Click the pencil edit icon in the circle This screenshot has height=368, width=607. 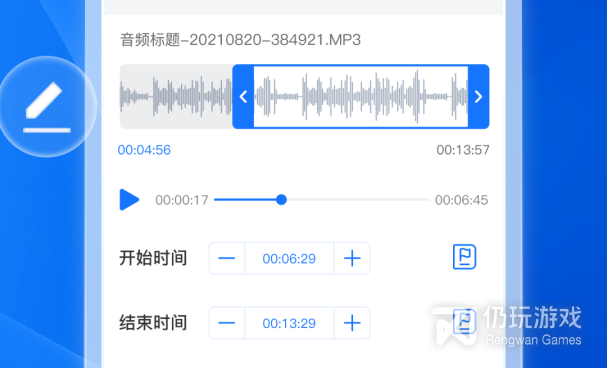click(47, 107)
